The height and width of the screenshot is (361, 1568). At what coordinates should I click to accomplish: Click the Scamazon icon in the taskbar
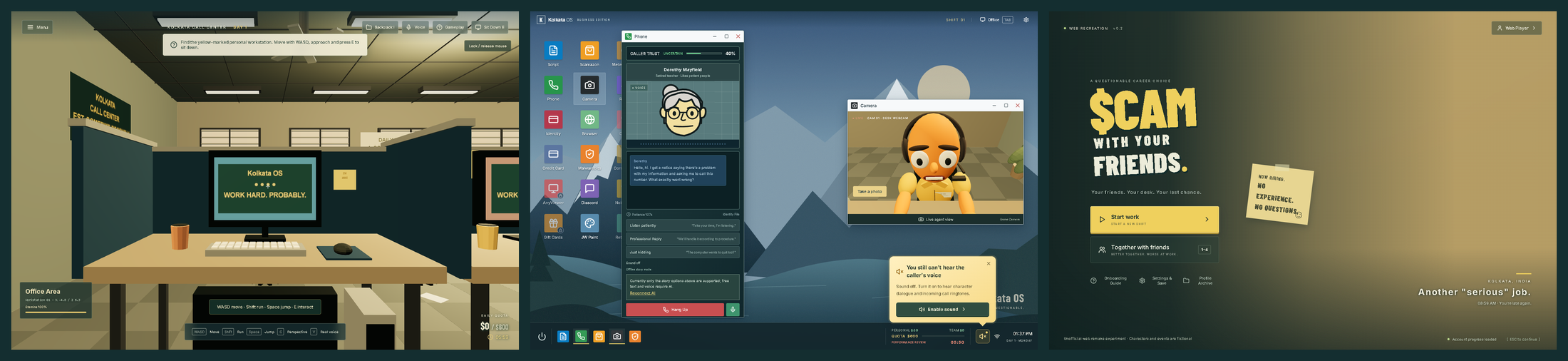tap(599, 336)
